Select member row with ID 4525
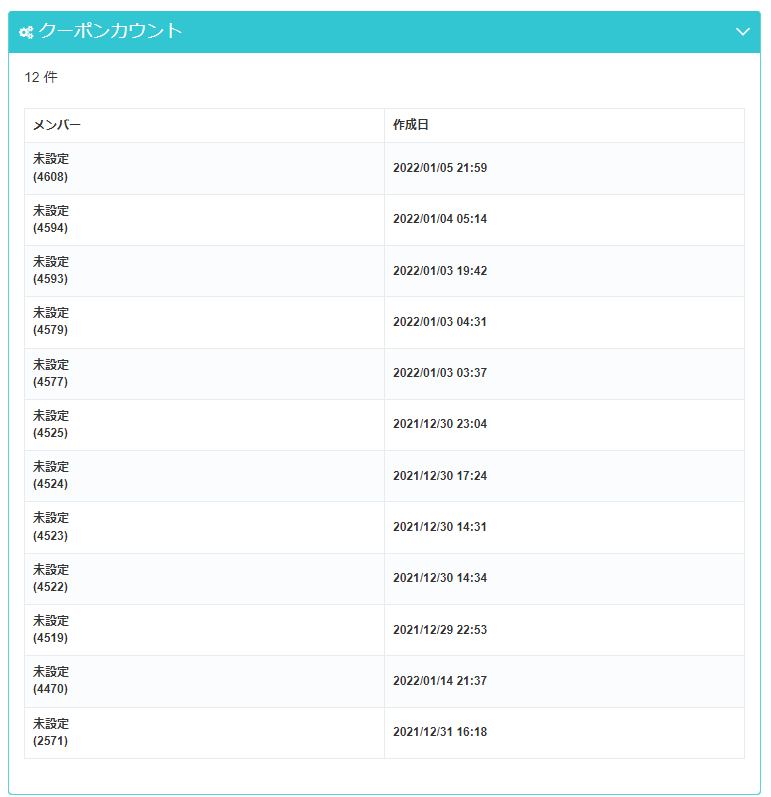Screen dimensions: 771x797 click(51, 424)
